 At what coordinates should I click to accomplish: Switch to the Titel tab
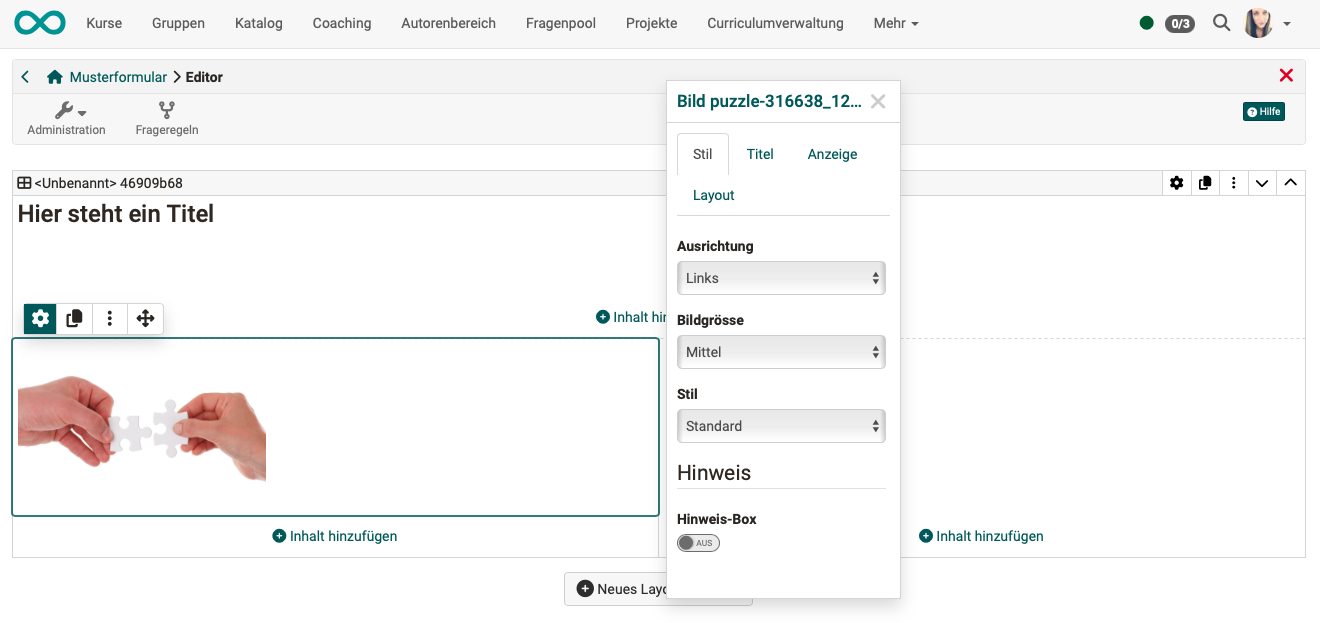pos(760,154)
